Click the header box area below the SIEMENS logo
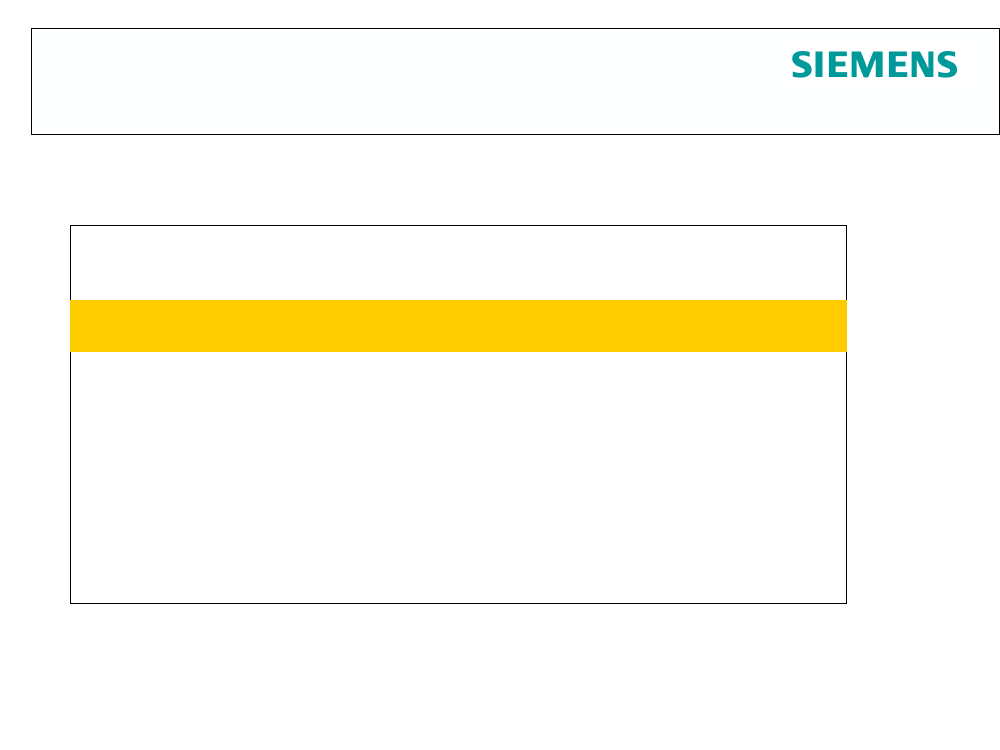Image resolution: width=1000 pixels, height=750 pixels. pyautogui.click(x=874, y=107)
